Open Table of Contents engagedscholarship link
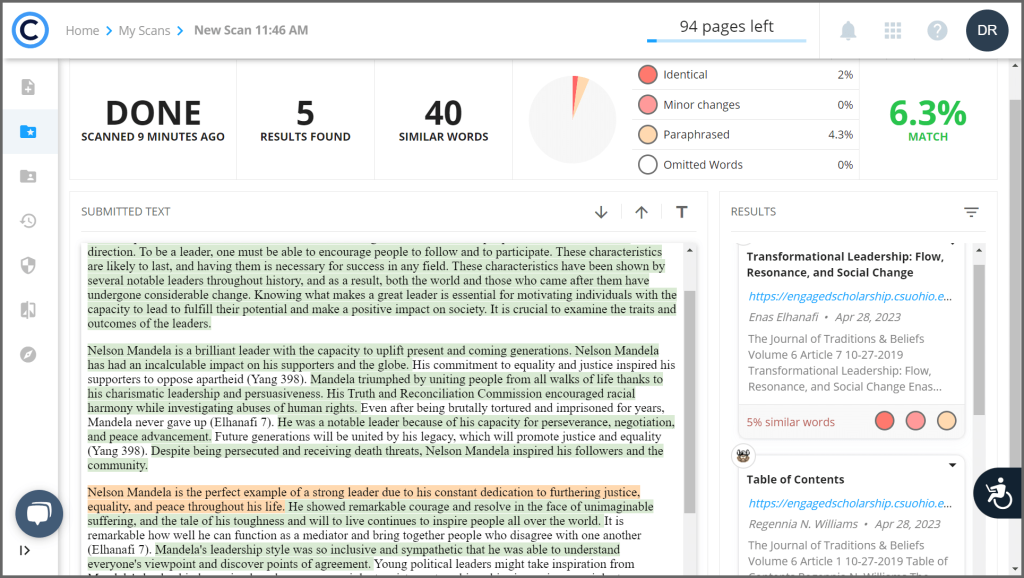The image size is (1024, 578). point(850,503)
